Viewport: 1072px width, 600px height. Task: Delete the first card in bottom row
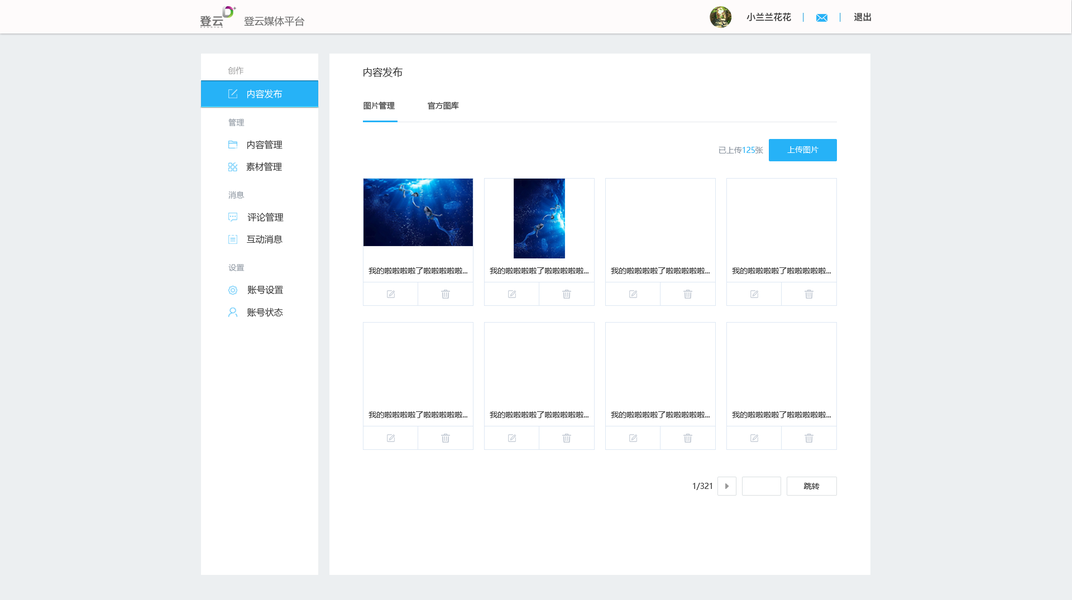pyautogui.click(x=445, y=438)
